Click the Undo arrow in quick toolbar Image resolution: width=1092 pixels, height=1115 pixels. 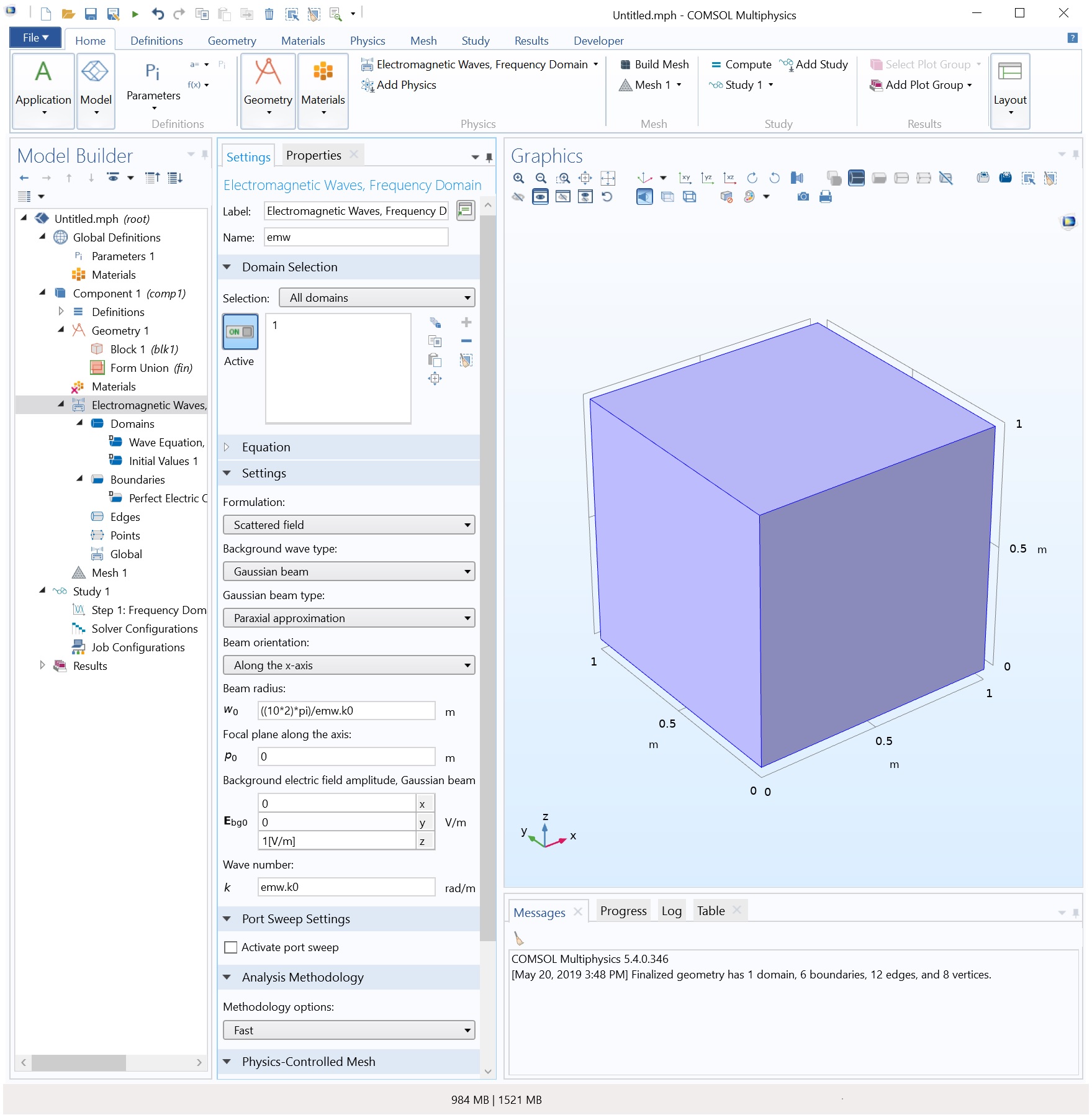click(x=158, y=14)
